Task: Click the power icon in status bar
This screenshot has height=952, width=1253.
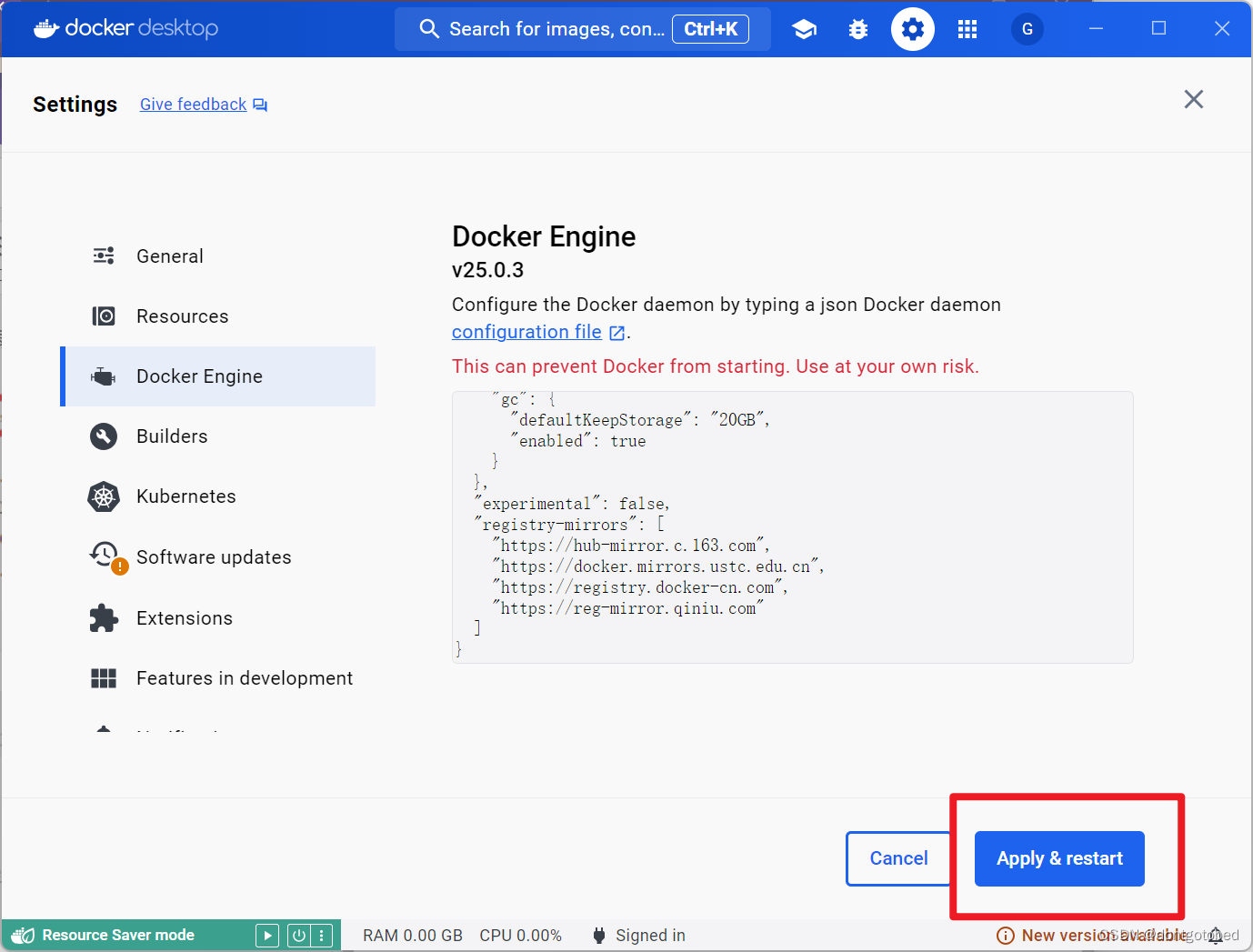Action: click(299, 936)
